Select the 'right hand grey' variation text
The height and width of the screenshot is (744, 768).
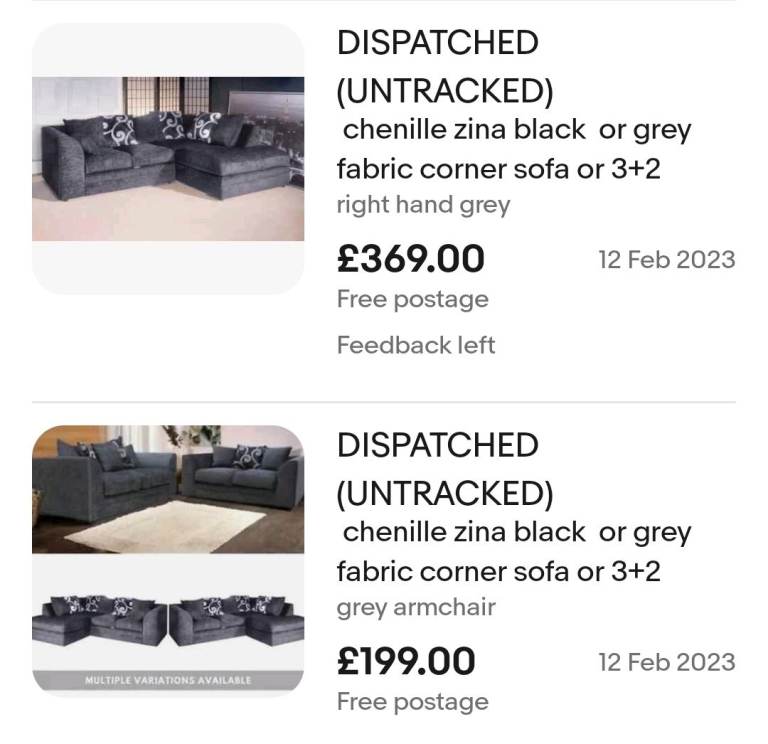click(x=423, y=205)
